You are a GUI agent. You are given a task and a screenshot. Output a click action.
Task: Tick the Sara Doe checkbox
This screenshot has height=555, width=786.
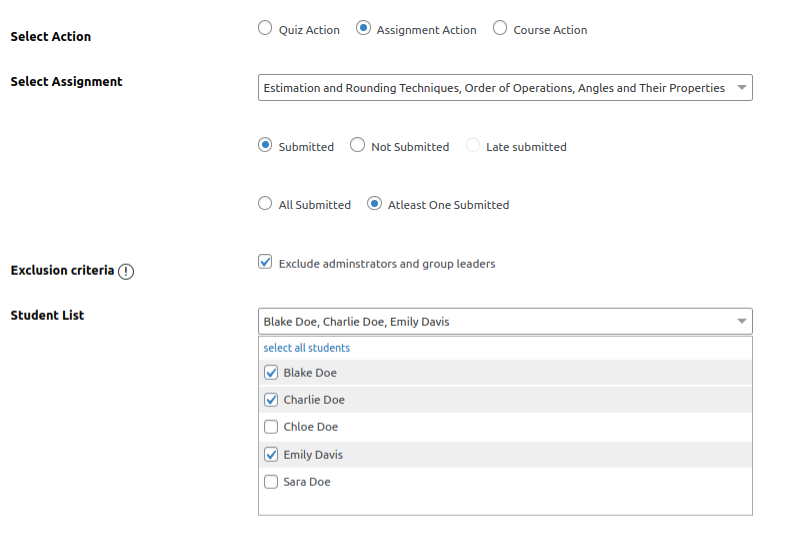271,482
